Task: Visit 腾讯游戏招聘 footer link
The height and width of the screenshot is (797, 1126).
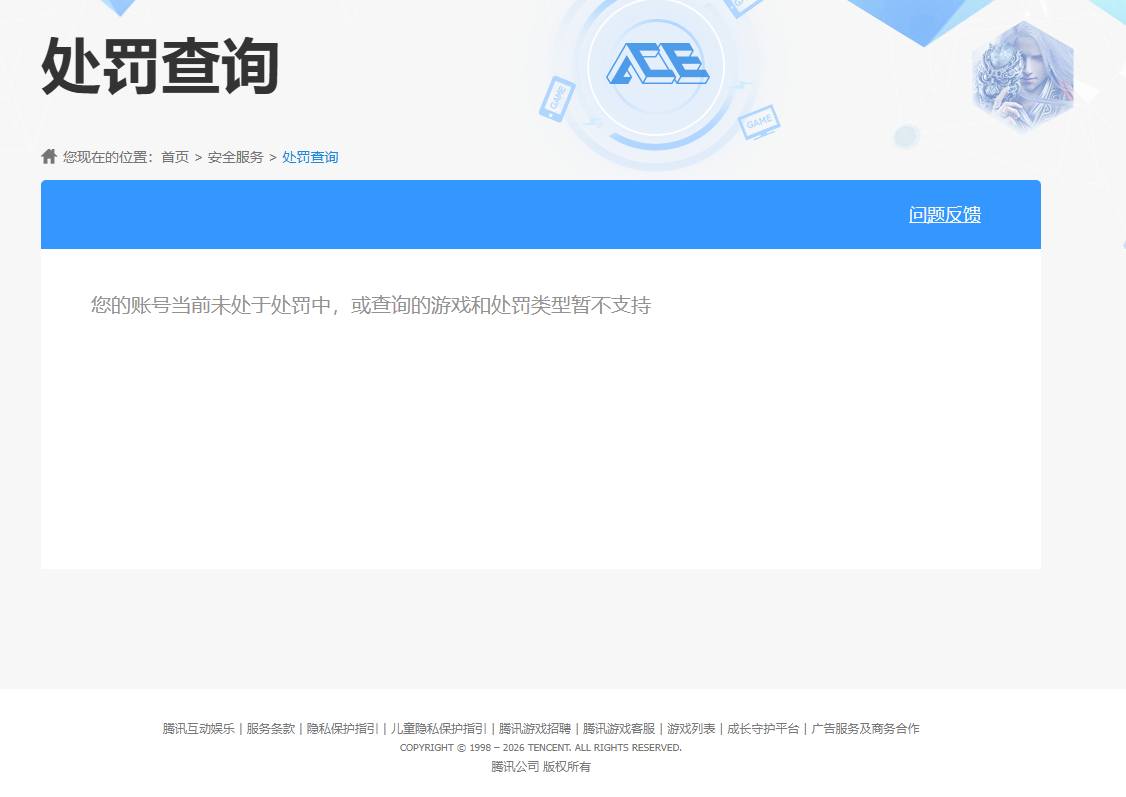Action: click(535, 728)
